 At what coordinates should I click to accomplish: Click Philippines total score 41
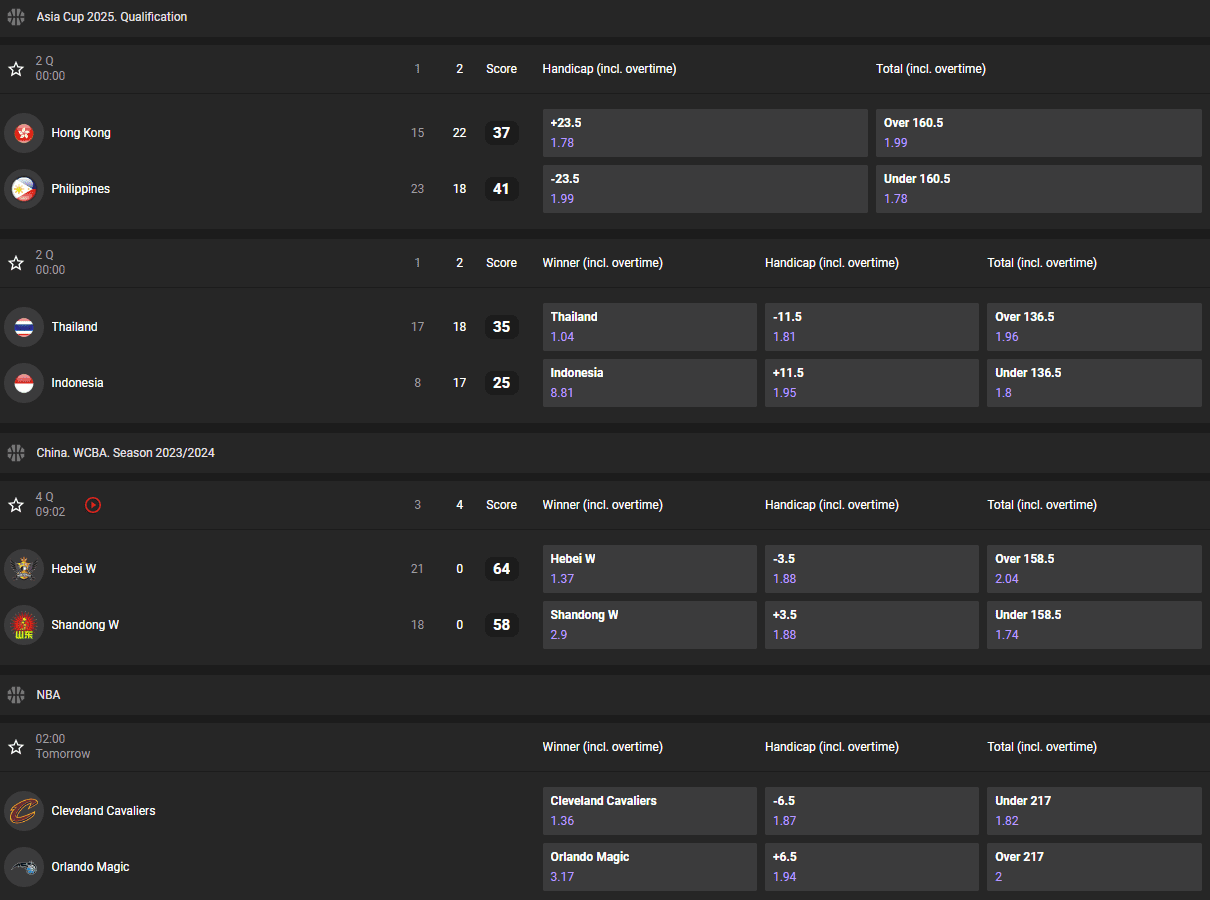coord(501,189)
